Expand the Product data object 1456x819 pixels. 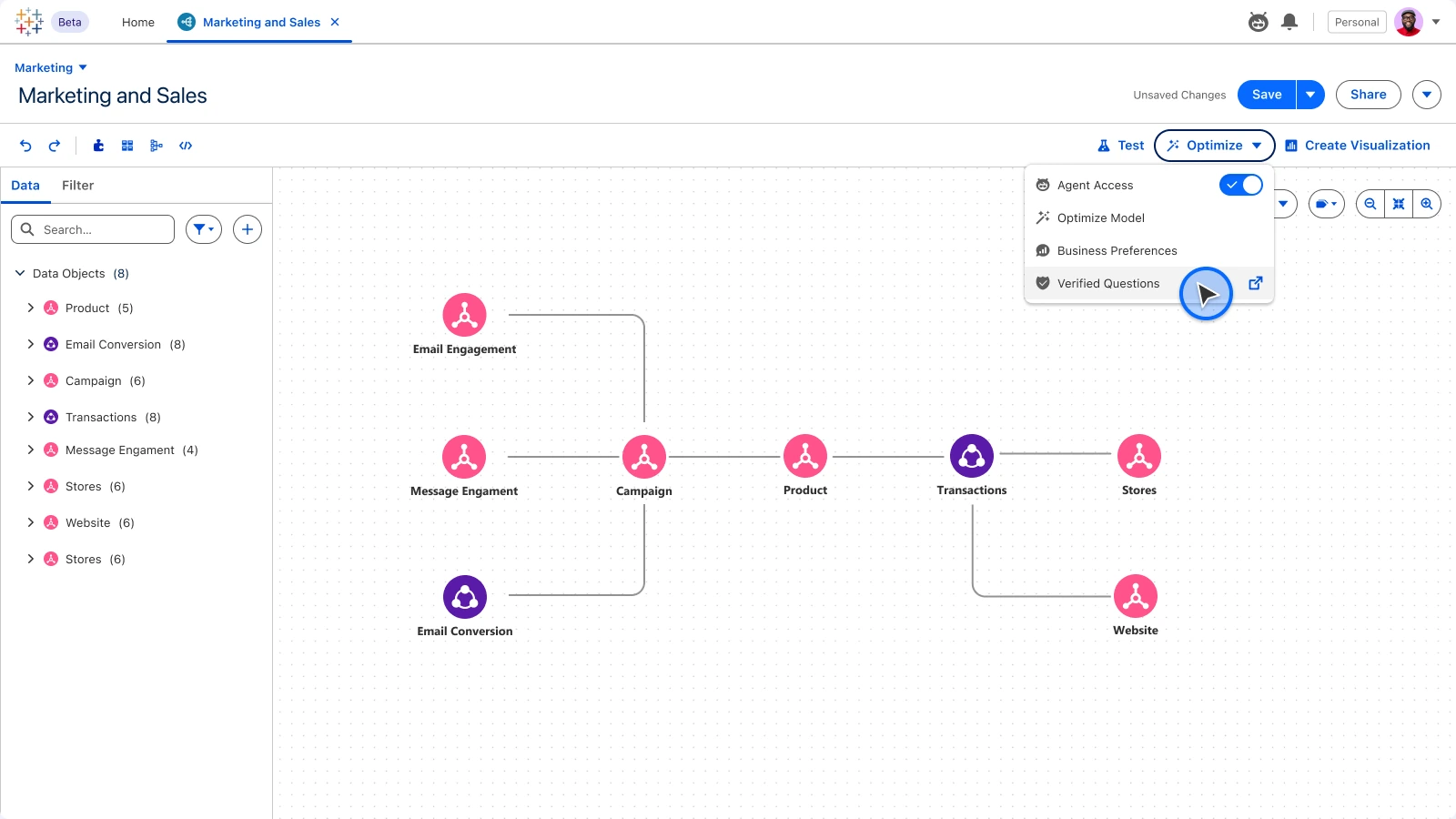pyautogui.click(x=31, y=308)
